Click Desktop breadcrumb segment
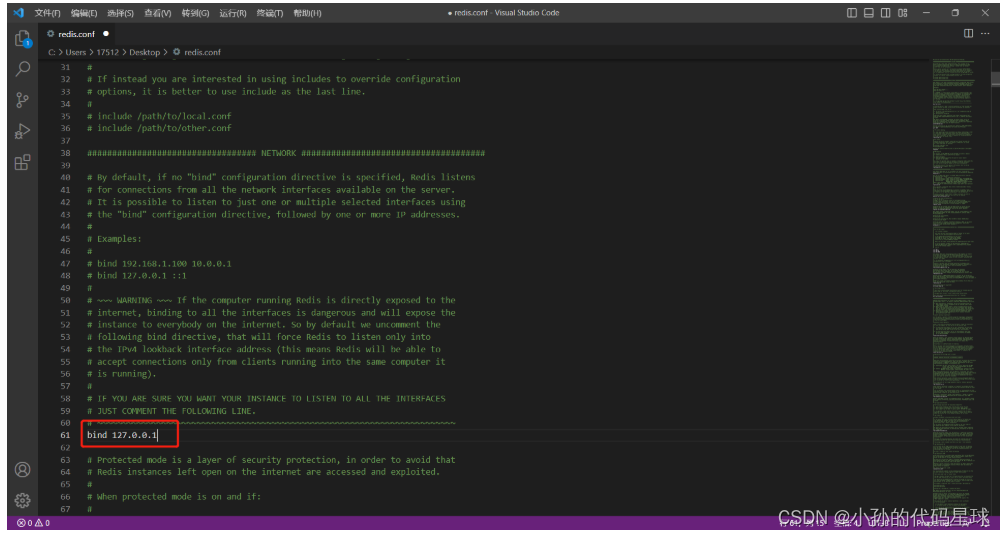 point(144,52)
